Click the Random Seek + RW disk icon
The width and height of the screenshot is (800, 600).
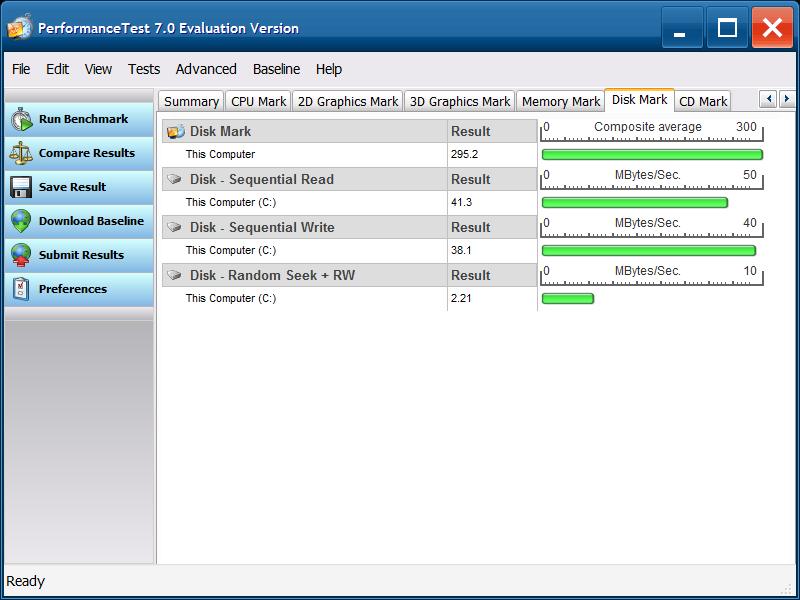pos(174,275)
